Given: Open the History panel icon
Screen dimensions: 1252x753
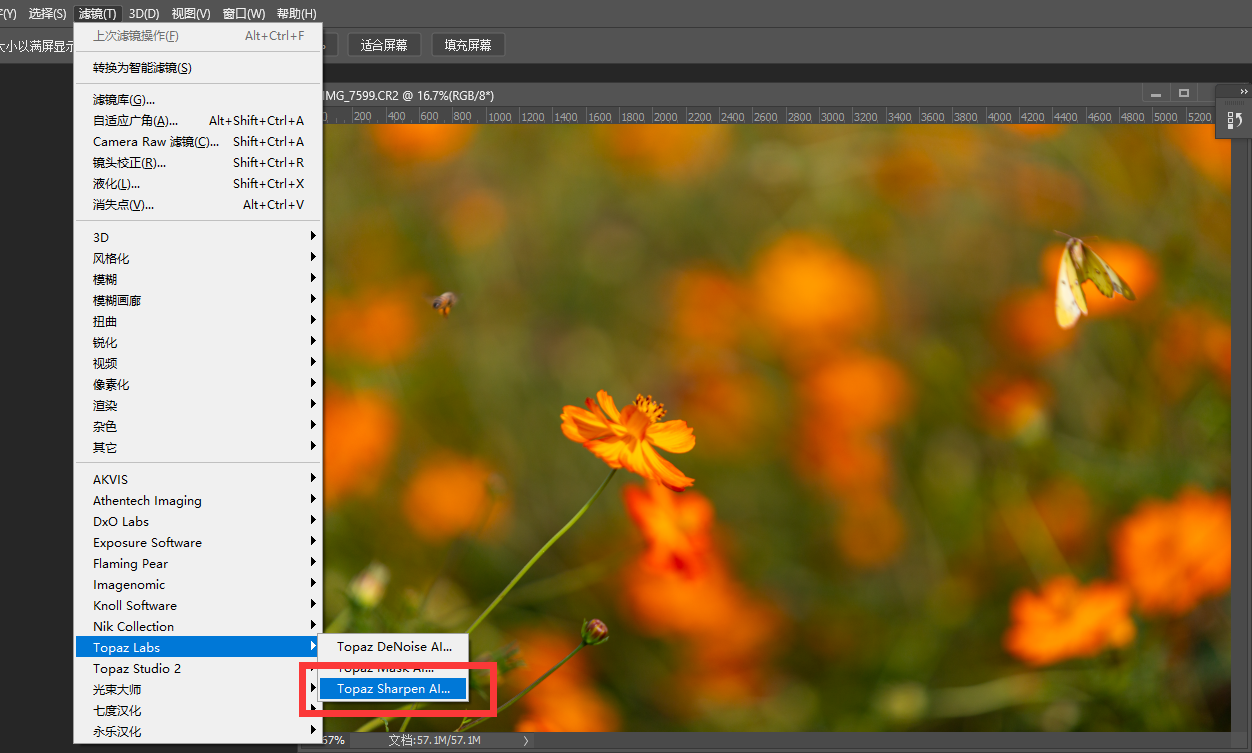Looking at the screenshot, I should tap(1234, 120).
